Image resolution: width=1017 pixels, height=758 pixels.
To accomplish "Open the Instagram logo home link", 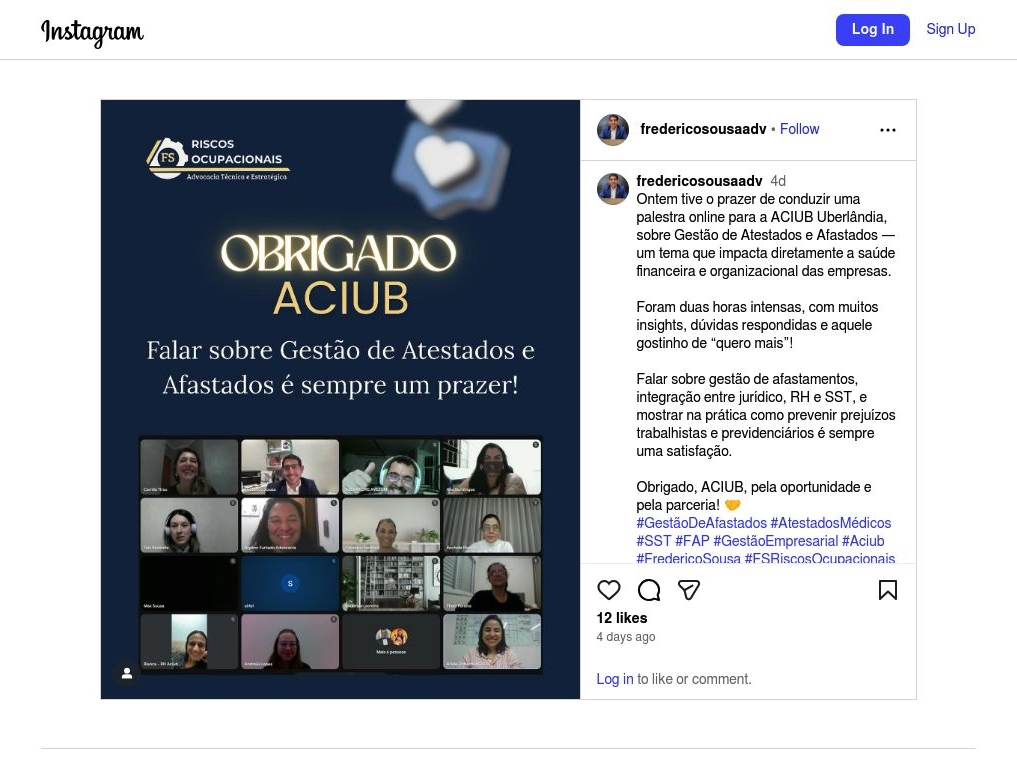I will (92, 32).
